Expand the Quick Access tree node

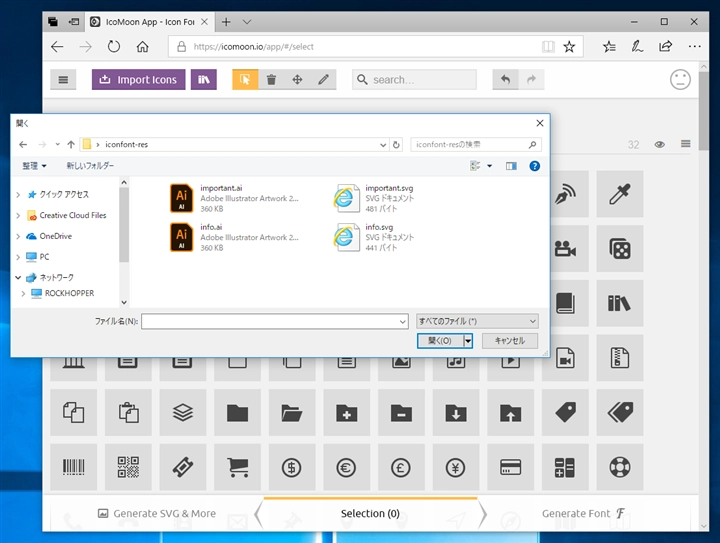(x=18, y=195)
